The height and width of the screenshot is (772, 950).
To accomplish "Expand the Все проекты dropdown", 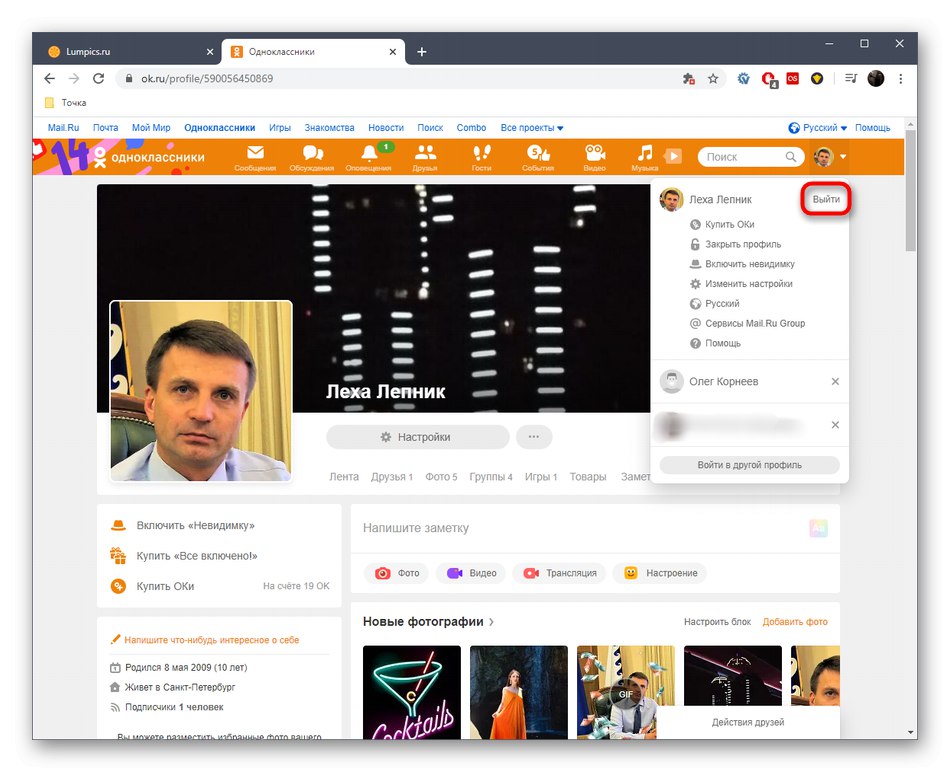I will [x=532, y=127].
